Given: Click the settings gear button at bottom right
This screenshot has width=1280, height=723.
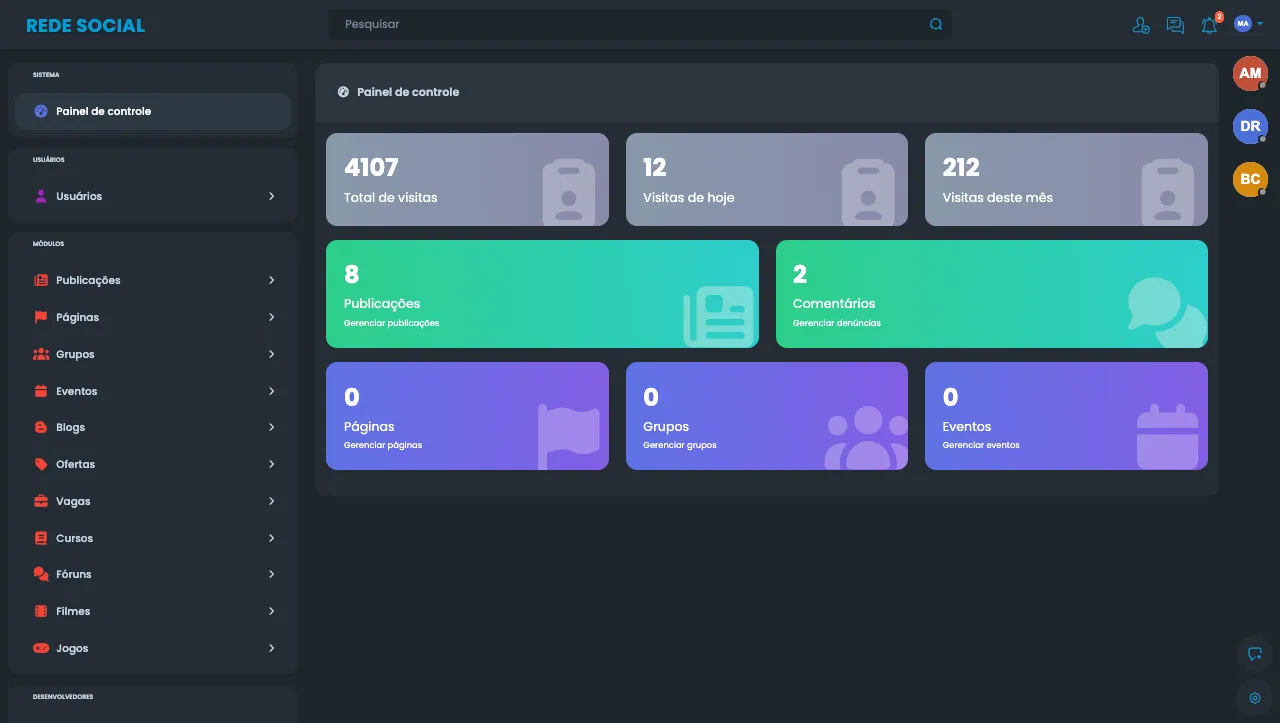Looking at the screenshot, I should tap(1255, 698).
